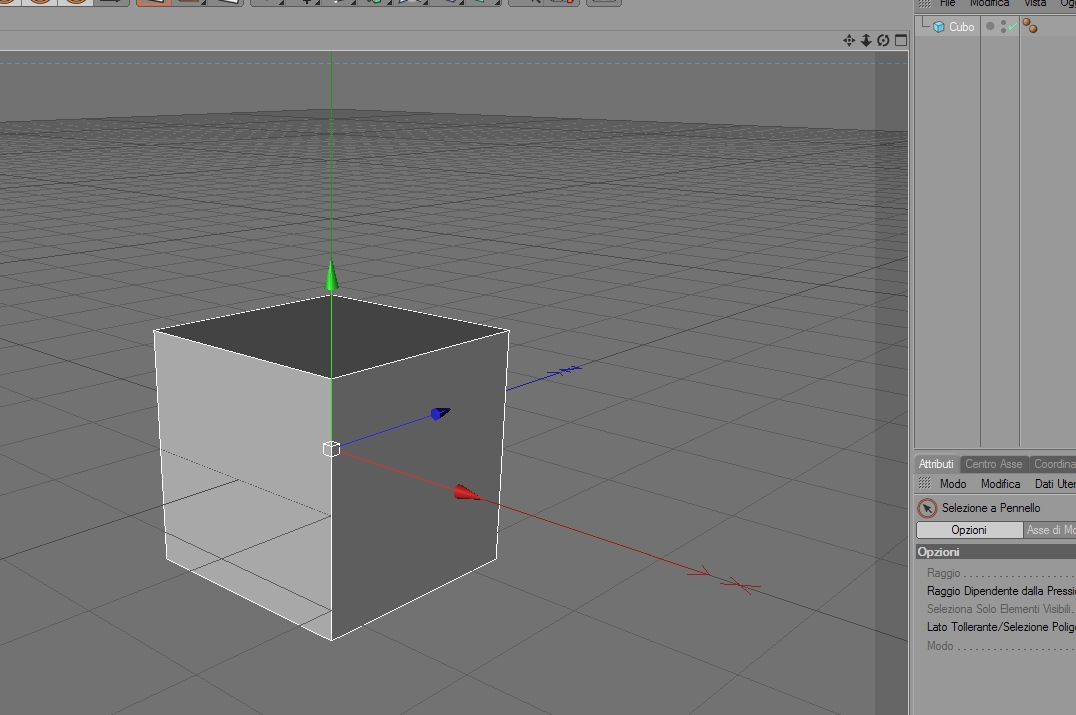Click the red X-axis arrow handle
Viewport: 1076px width, 715px height.
coord(468,491)
